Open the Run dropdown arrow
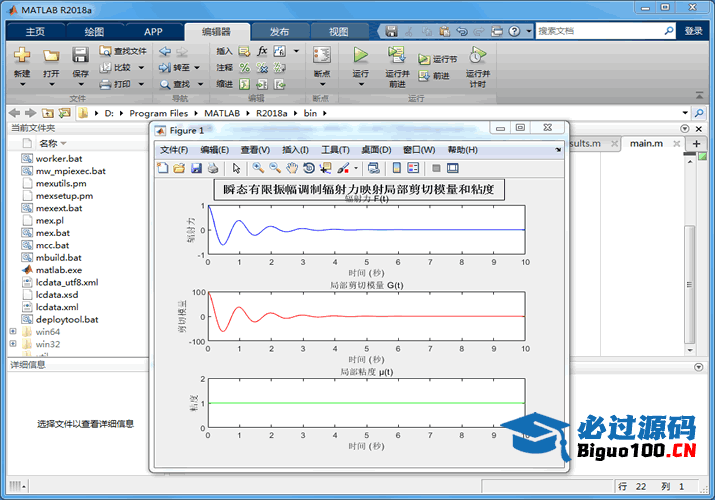Image resolution: width=715 pixels, height=500 pixels. click(x=361, y=85)
